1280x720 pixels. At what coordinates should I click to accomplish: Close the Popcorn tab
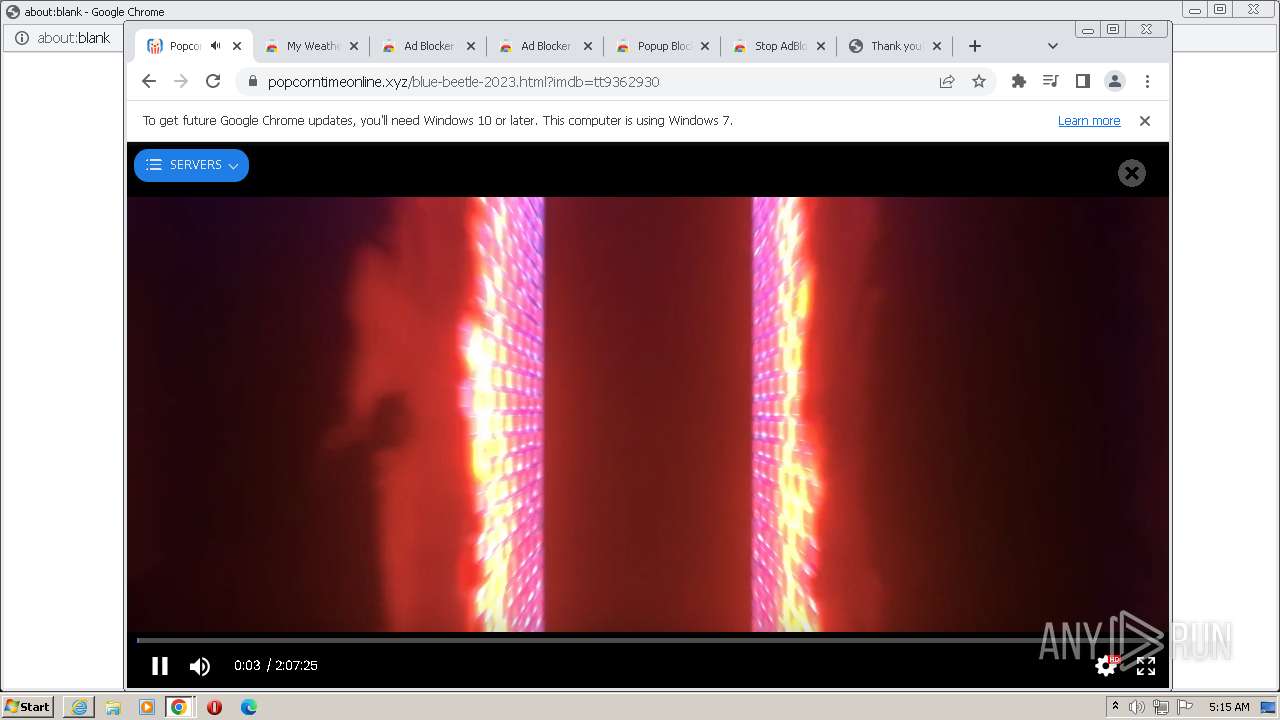(237, 46)
